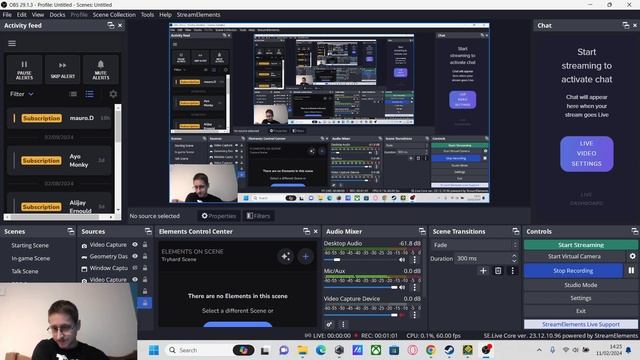Mute Mic/Aux with speaker icon
Screen dimensions: 640x360
(402, 287)
